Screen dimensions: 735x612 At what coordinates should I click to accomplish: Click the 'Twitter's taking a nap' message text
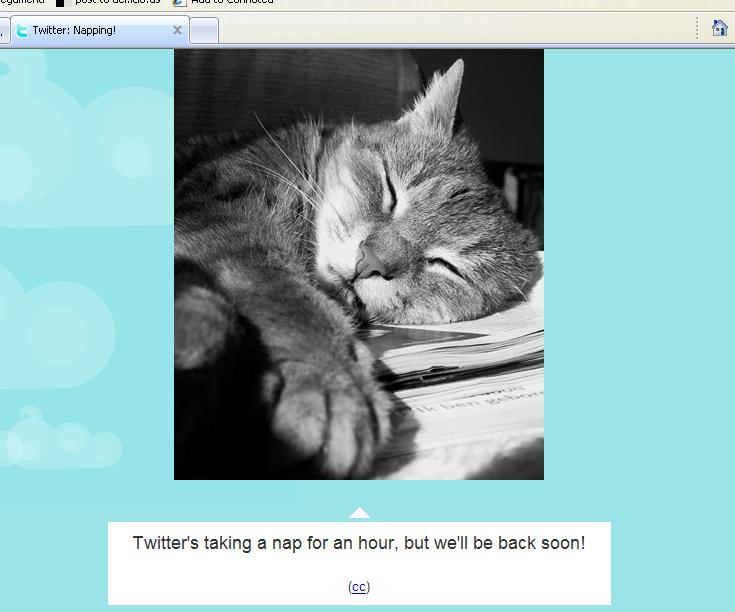(x=359, y=543)
